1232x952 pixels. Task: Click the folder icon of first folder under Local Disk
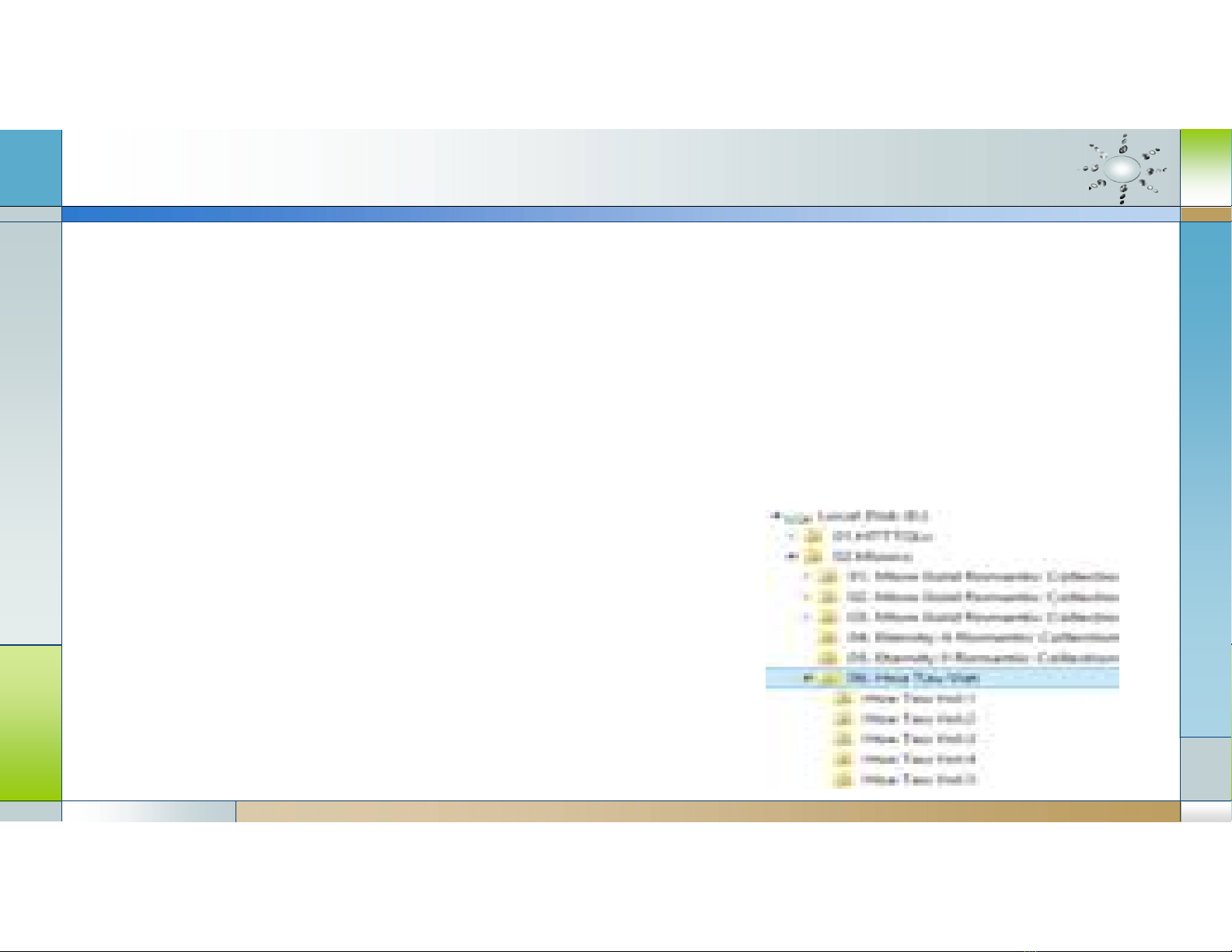pos(814,536)
